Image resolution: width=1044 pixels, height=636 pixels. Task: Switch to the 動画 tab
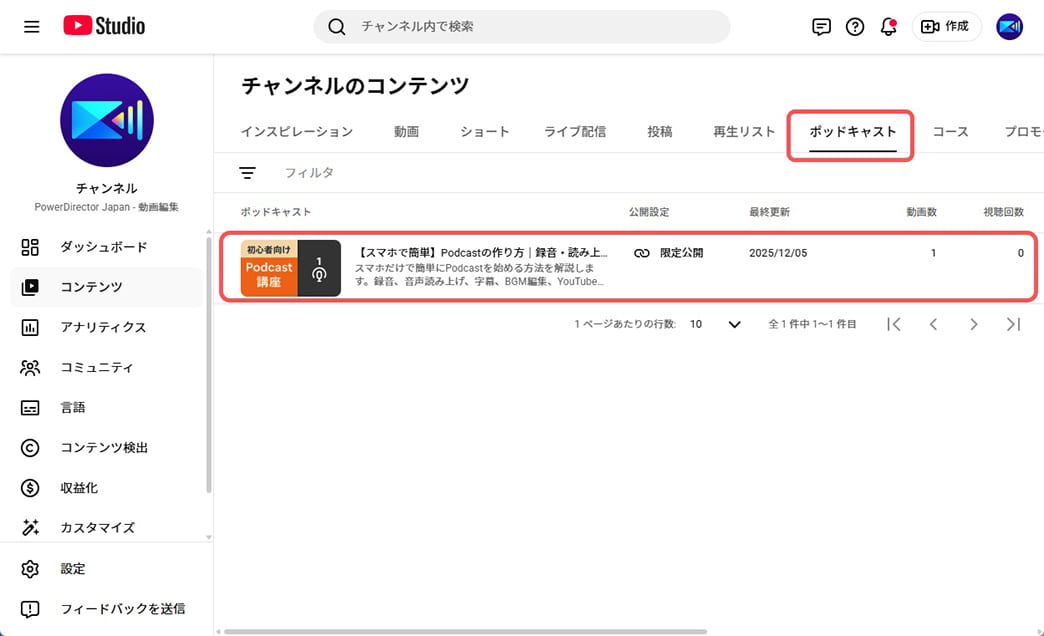(407, 131)
